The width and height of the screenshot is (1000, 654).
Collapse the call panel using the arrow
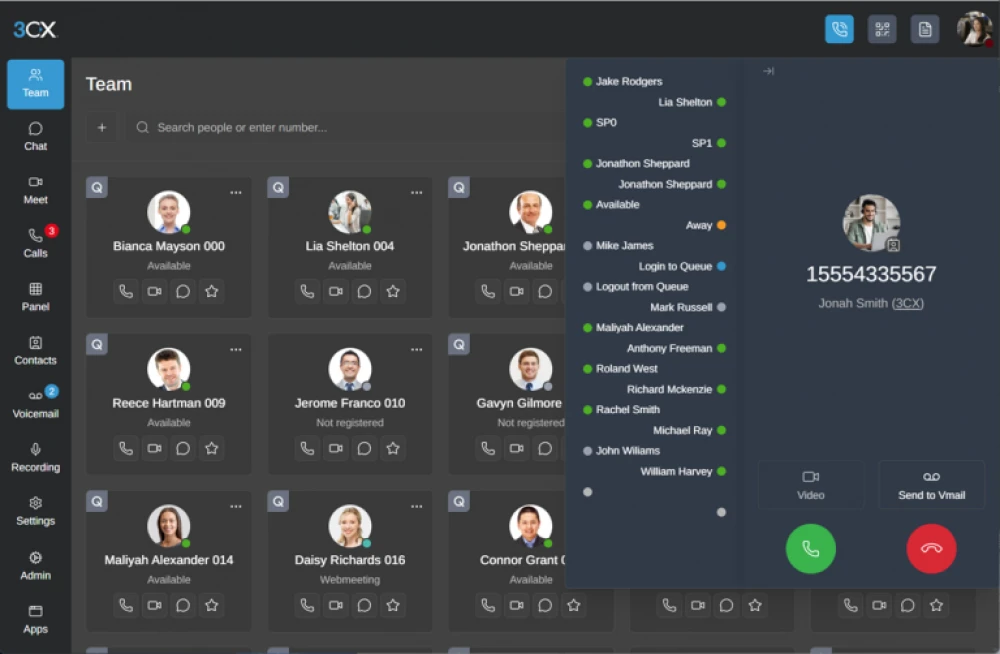[770, 71]
